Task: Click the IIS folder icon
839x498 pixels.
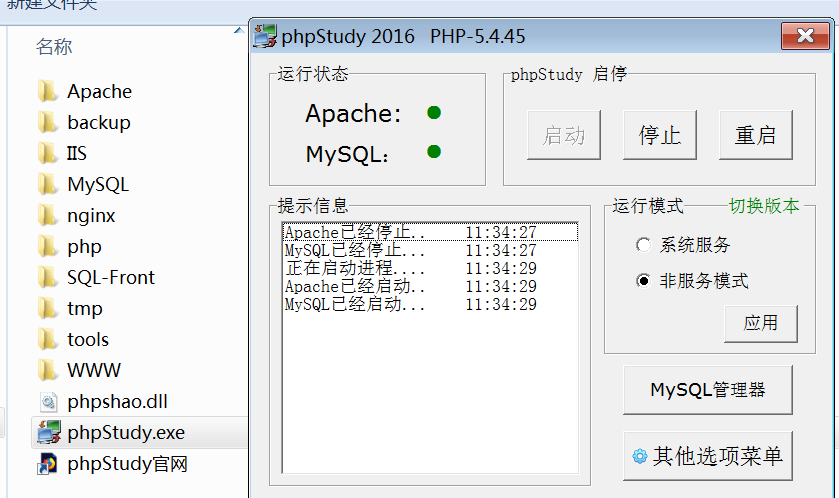Action: [x=48, y=154]
